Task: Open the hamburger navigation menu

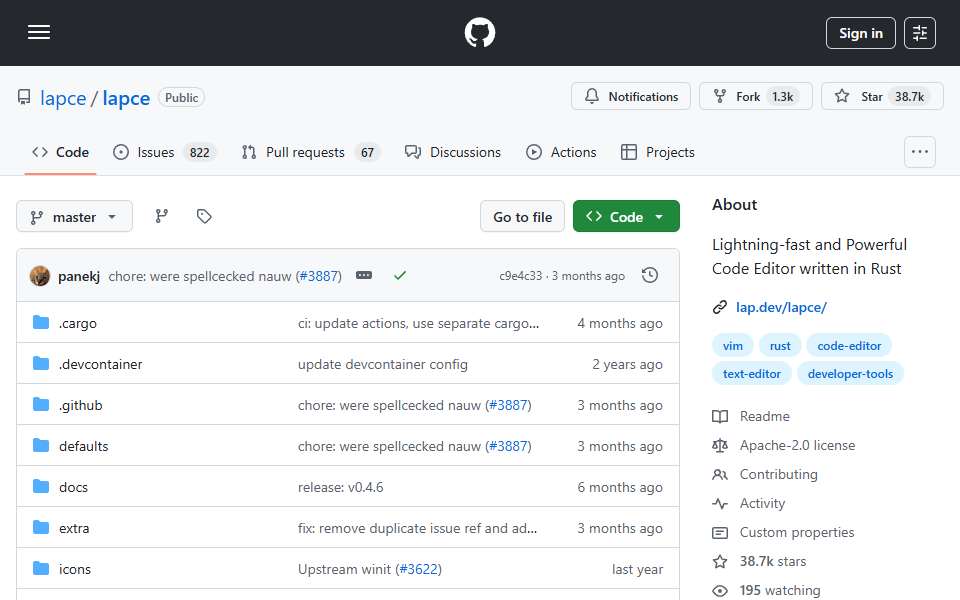Action: (x=39, y=32)
